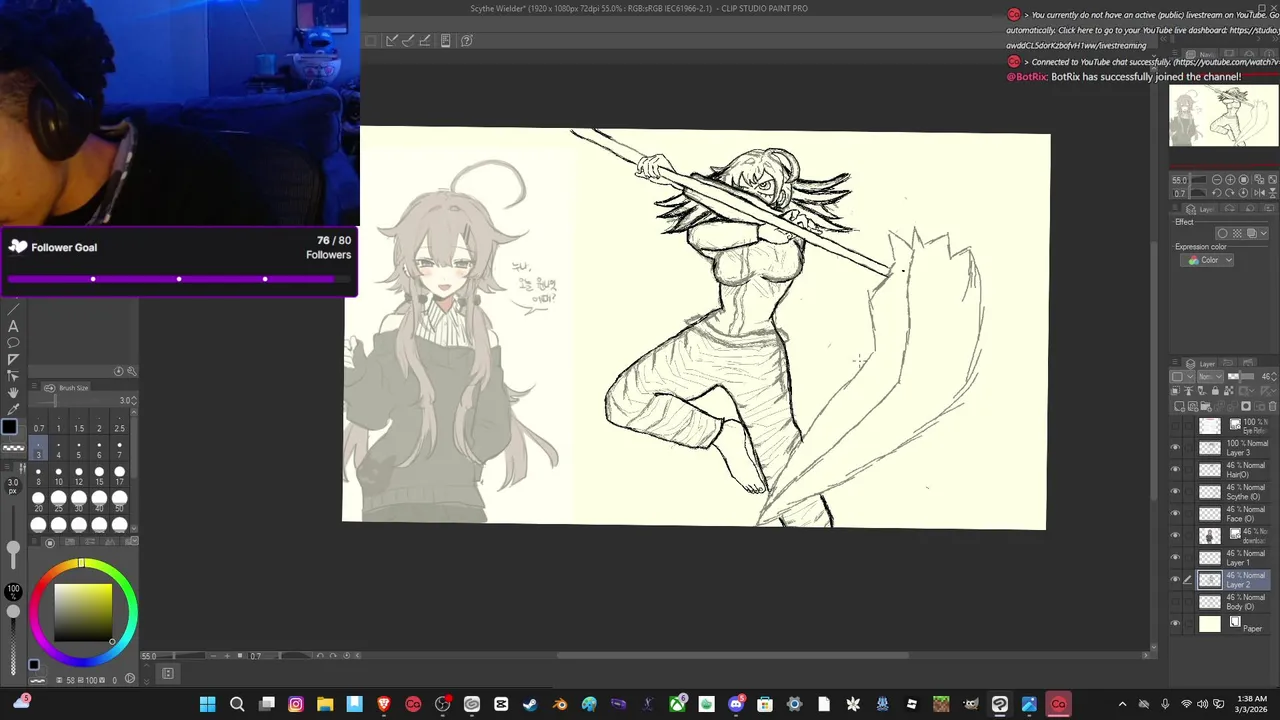The image size is (1280, 720).
Task: Click inside the color square picker
Action: tap(83, 612)
